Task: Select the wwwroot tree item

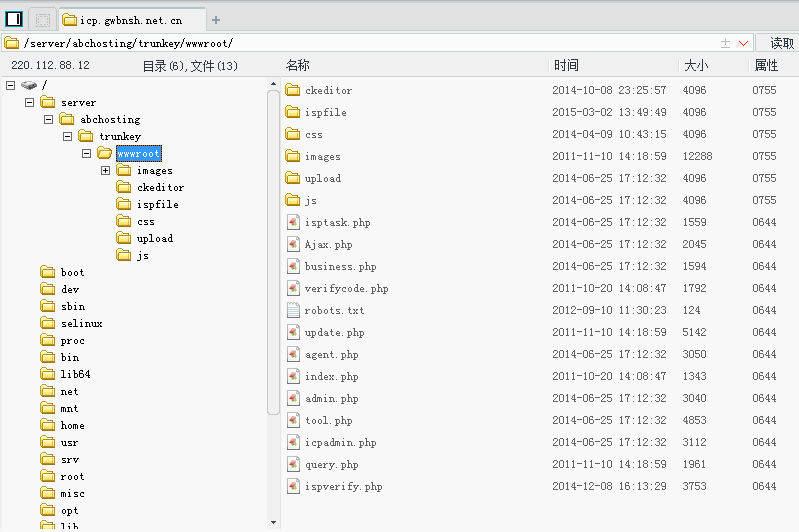Action: pyautogui.click(x=139, y=153)
